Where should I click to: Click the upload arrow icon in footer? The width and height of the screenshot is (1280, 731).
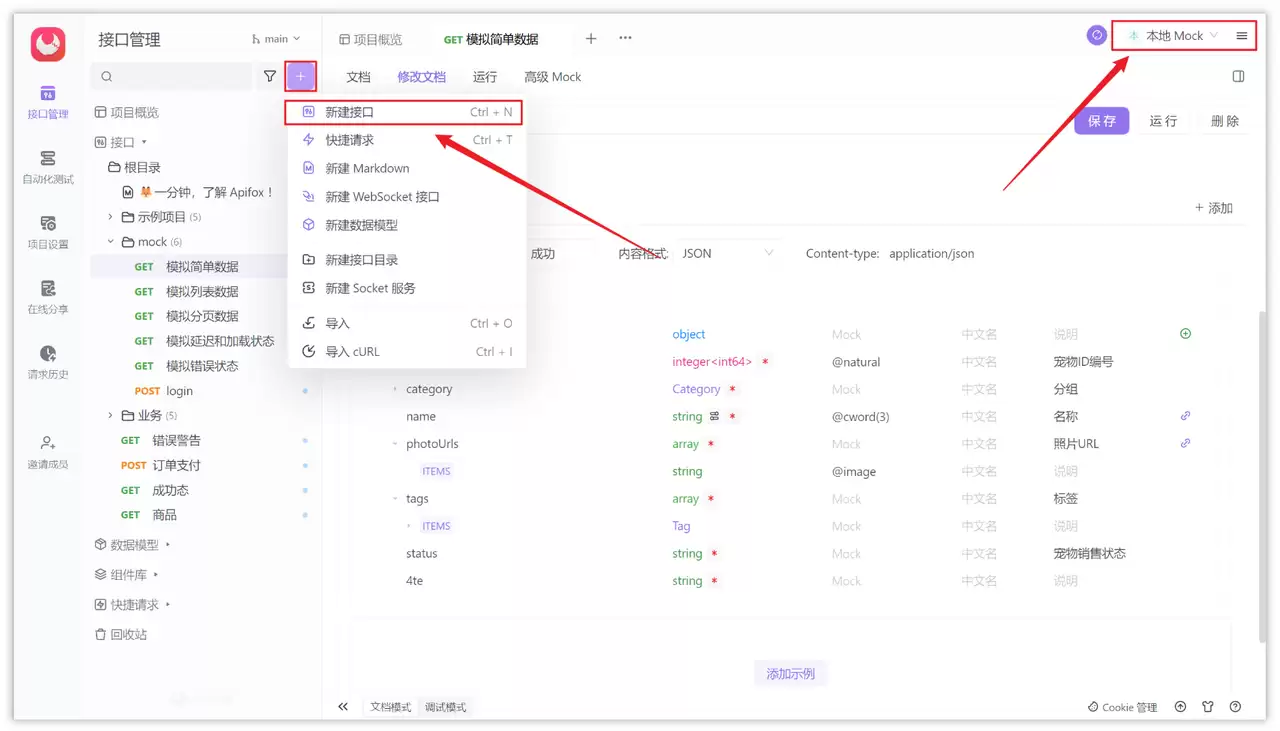pyautogui.click(x=1181, y=706)
